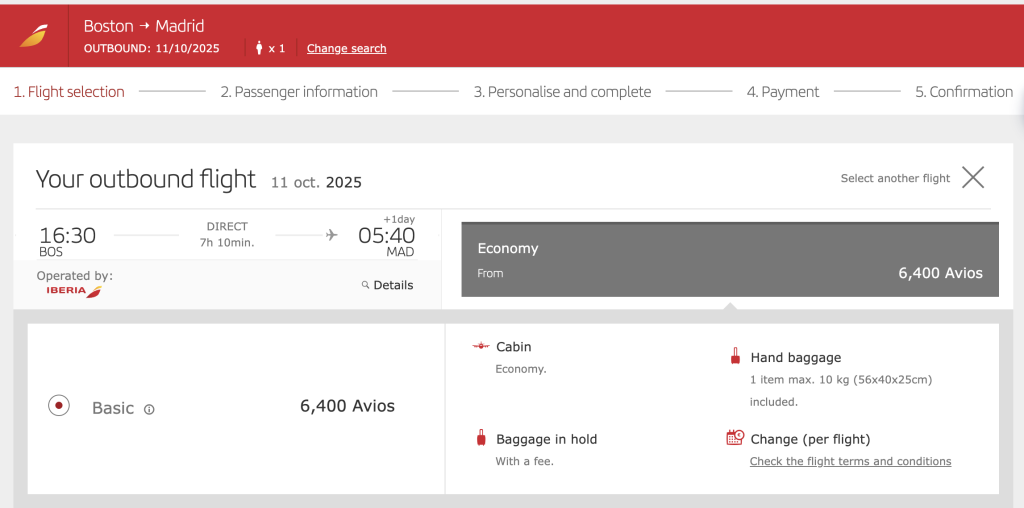
Task: Go to step 1 Flight selection
Action: (69, 92)
